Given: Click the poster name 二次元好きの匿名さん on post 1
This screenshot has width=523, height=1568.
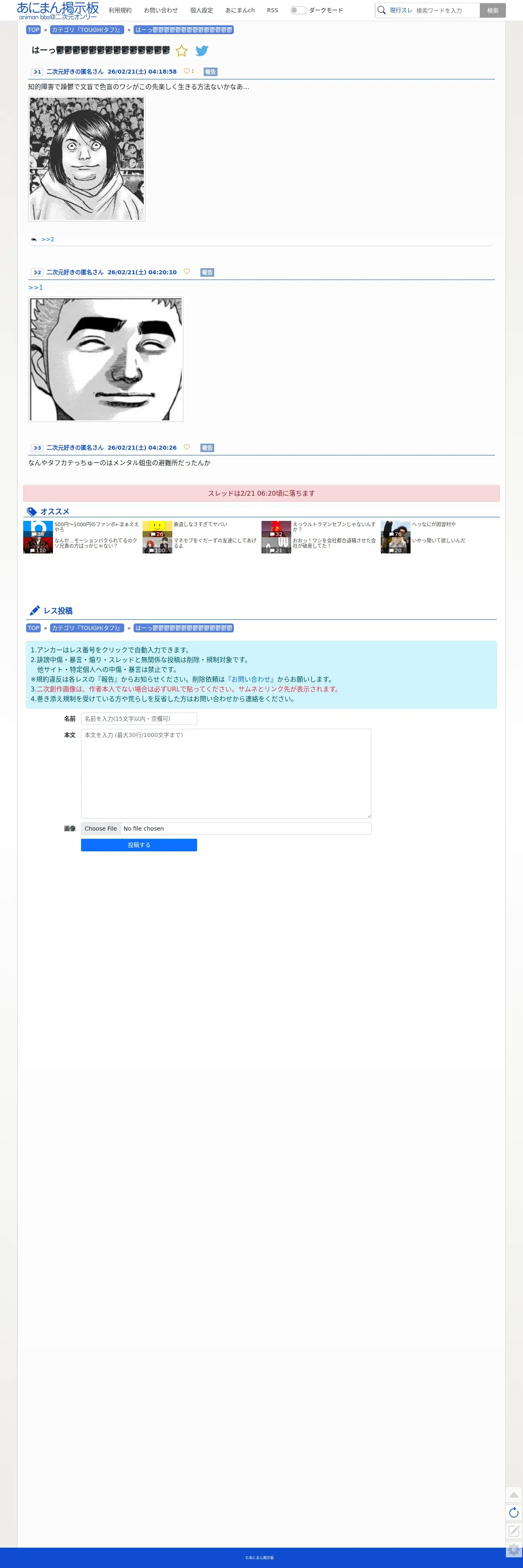Looking at the screenshot, I should (75, 72).
